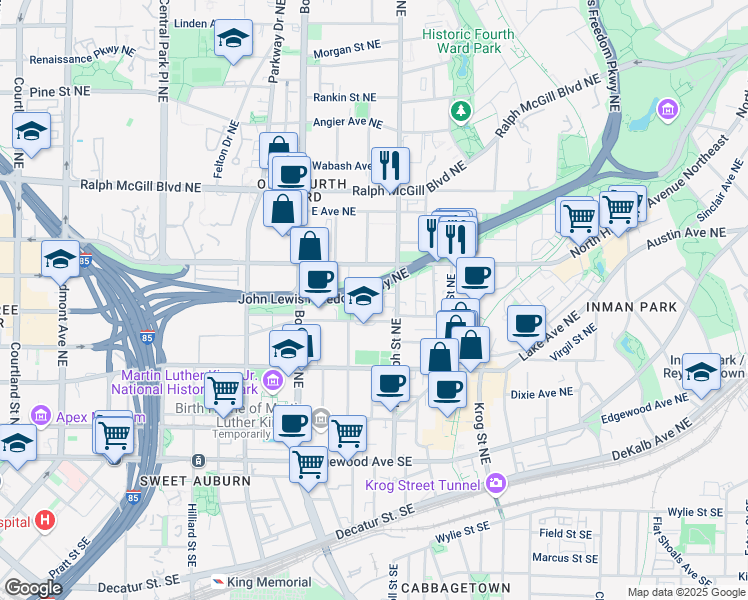Click the school marker above the I-85 shield
The image size is (748, 600).
click(x=60, y=261)
